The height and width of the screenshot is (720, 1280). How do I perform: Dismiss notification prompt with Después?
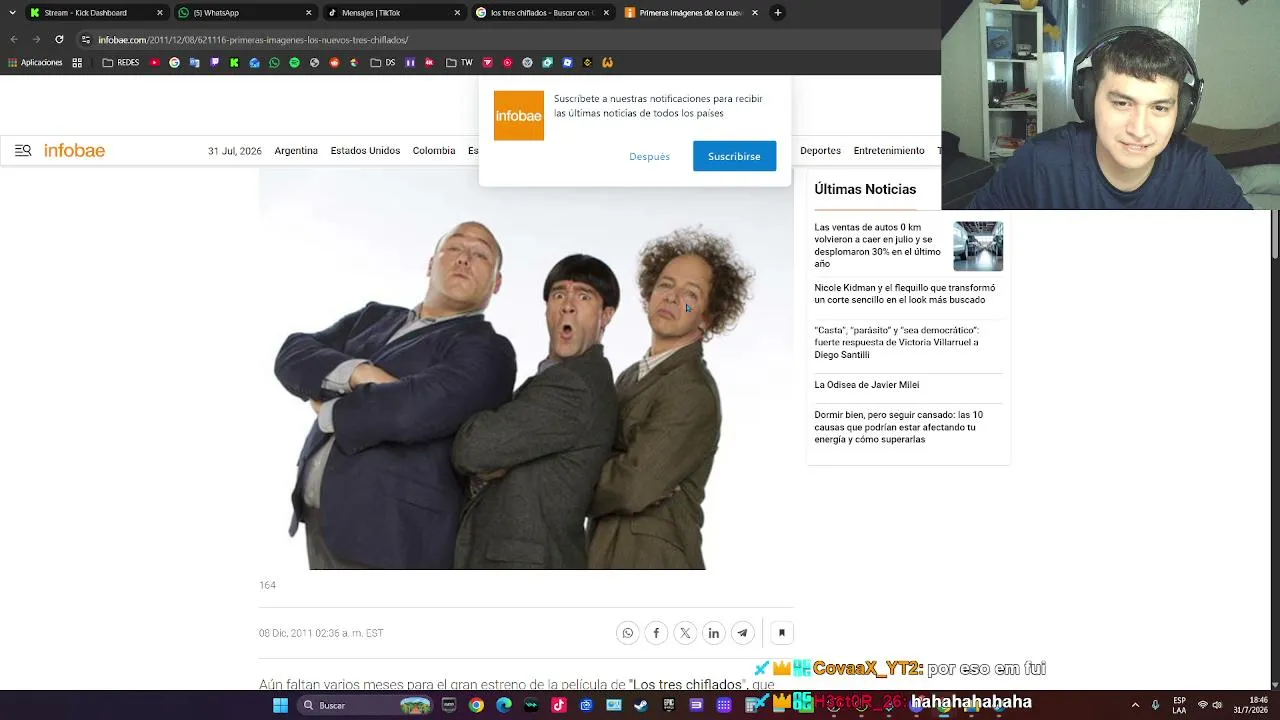click(650, 156)
